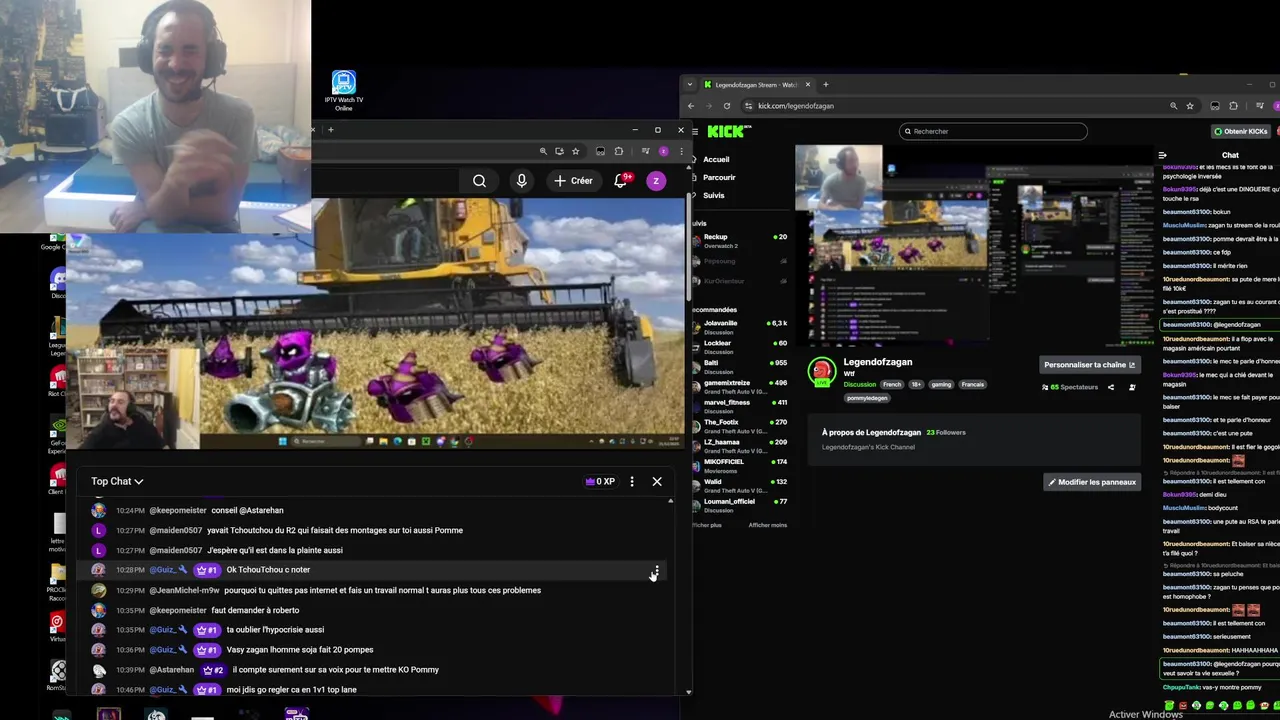Viewport: 1280px width, 720px height.
Task: Click Afficher moins in Kick sidebar
Action: coord(767,525)
